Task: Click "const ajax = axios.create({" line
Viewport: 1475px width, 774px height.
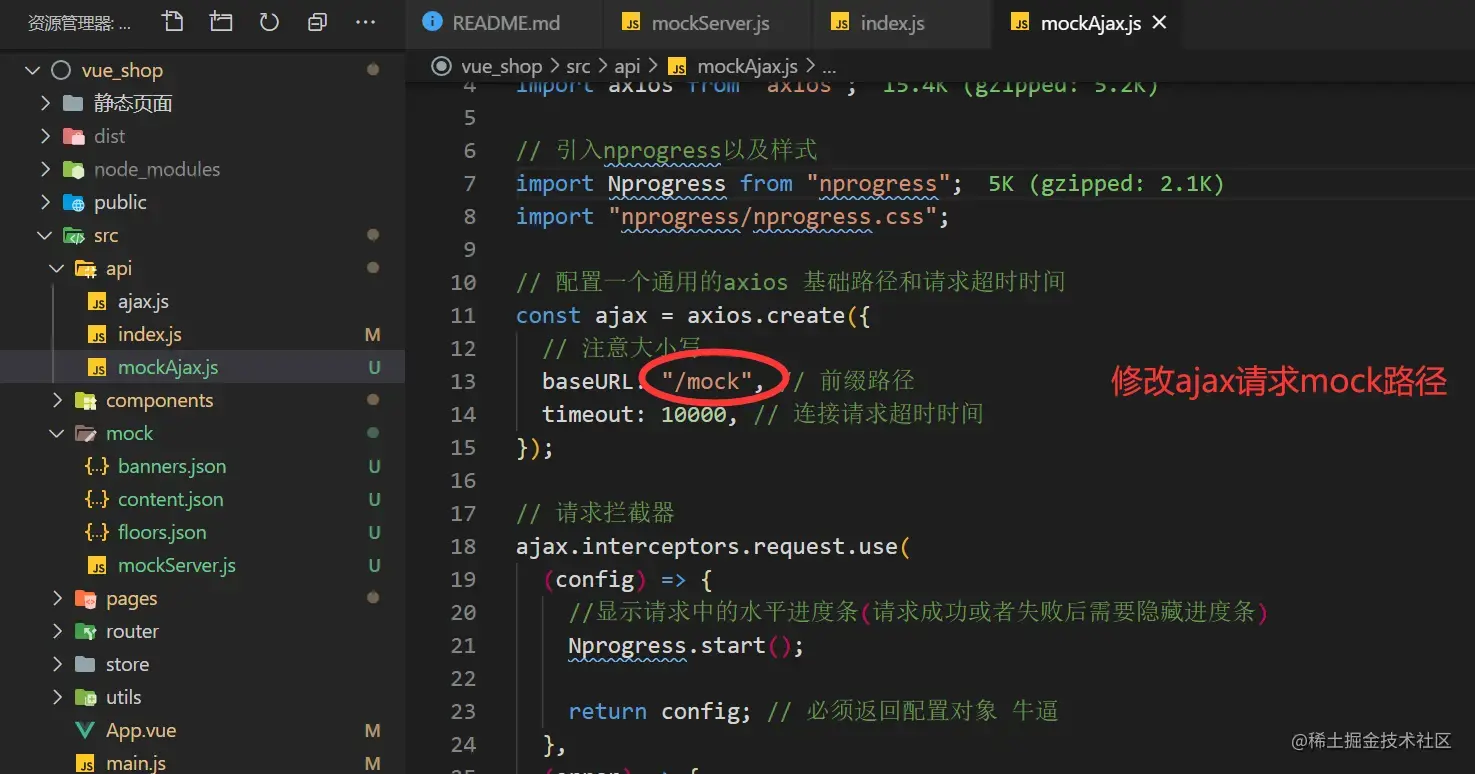Action: coord(694,316)
